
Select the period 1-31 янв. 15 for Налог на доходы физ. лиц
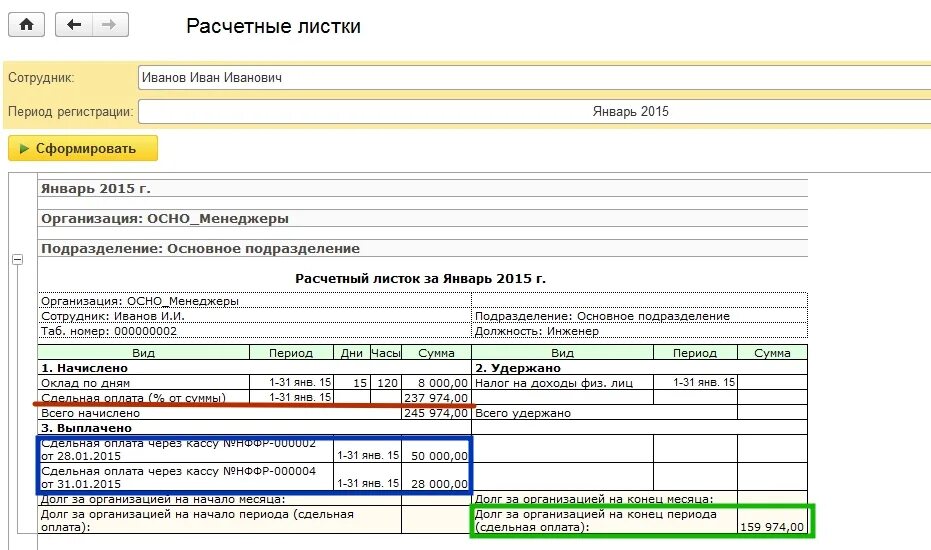(695, 383)
